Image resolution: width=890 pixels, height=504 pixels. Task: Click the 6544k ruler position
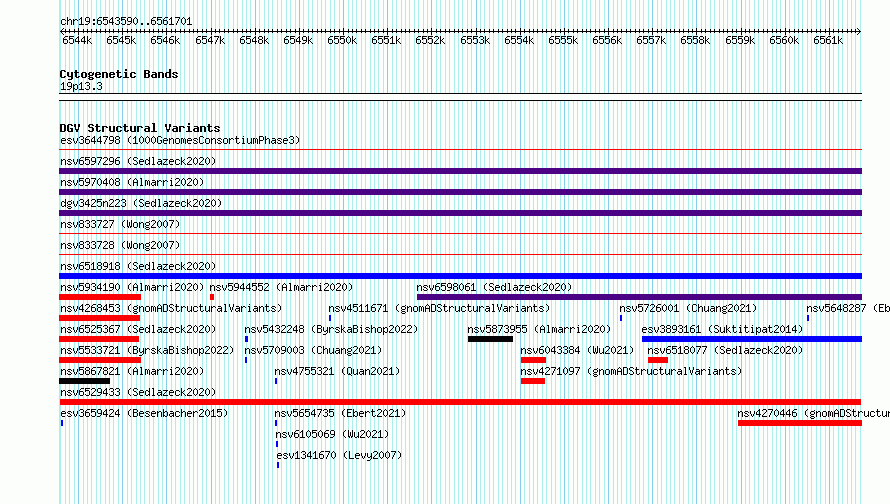point(77,40)
